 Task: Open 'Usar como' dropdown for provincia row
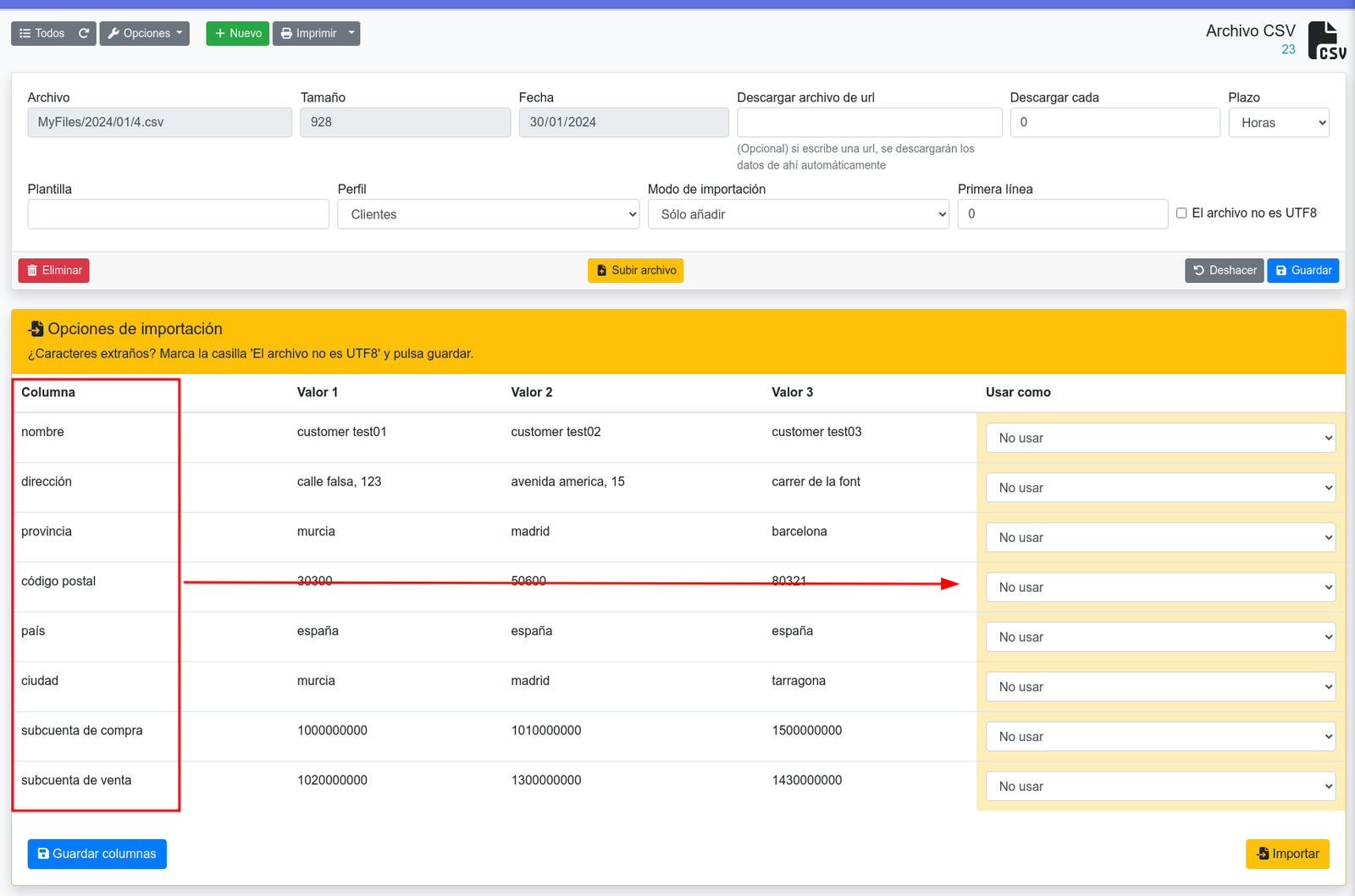(1161, 538)
